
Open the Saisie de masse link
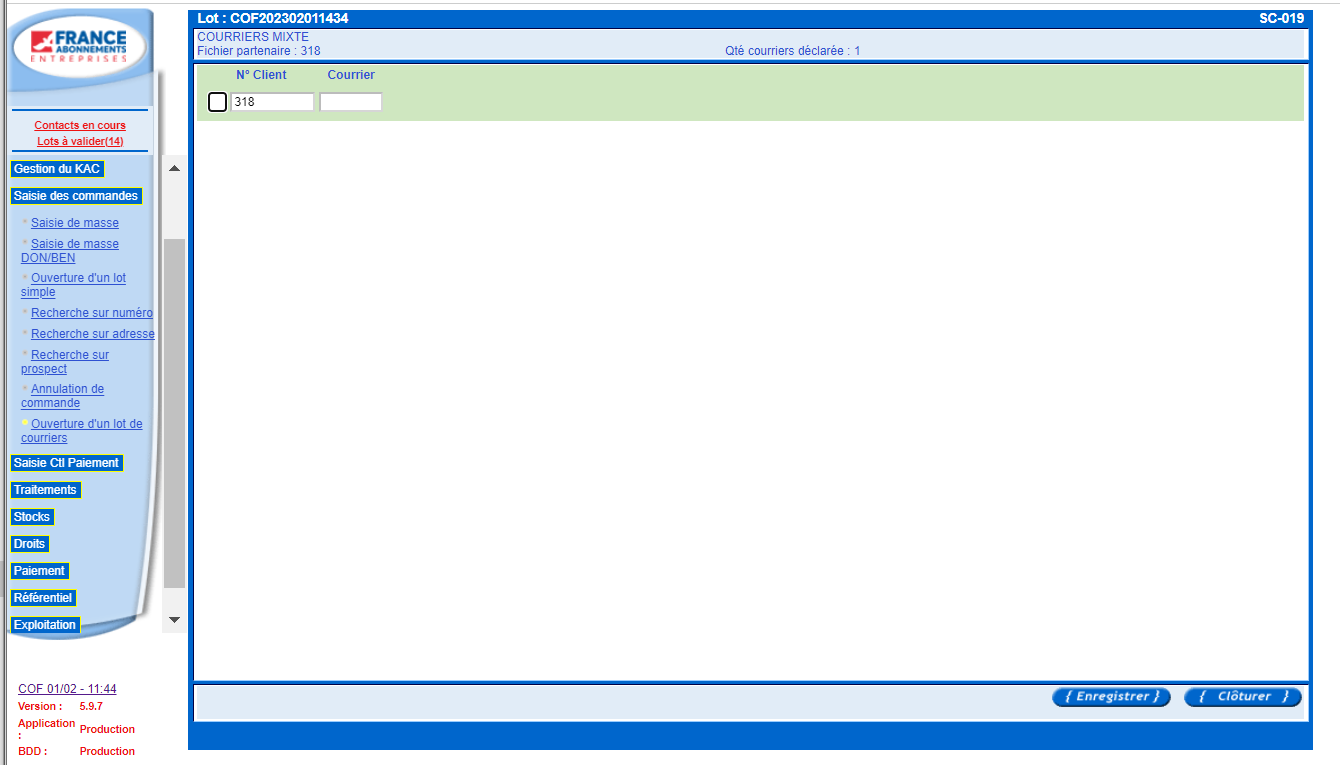[x=75, y=223]
